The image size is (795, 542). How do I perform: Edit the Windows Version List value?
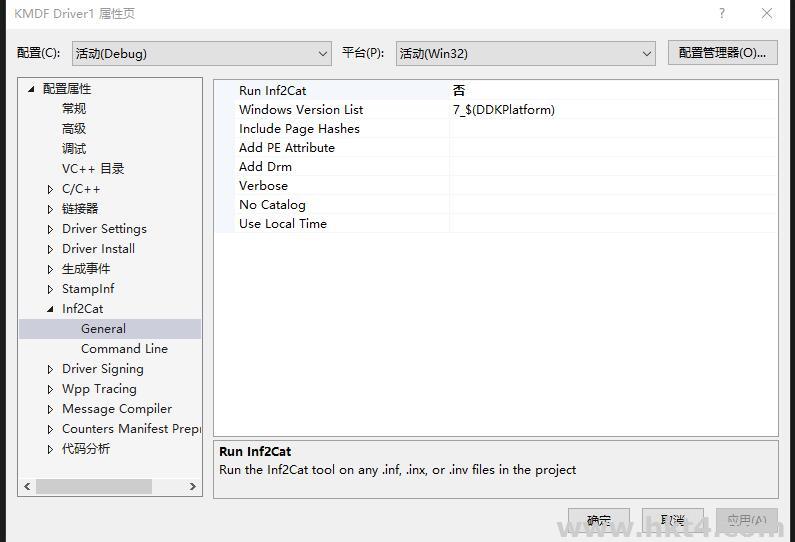tap(612, 110)
